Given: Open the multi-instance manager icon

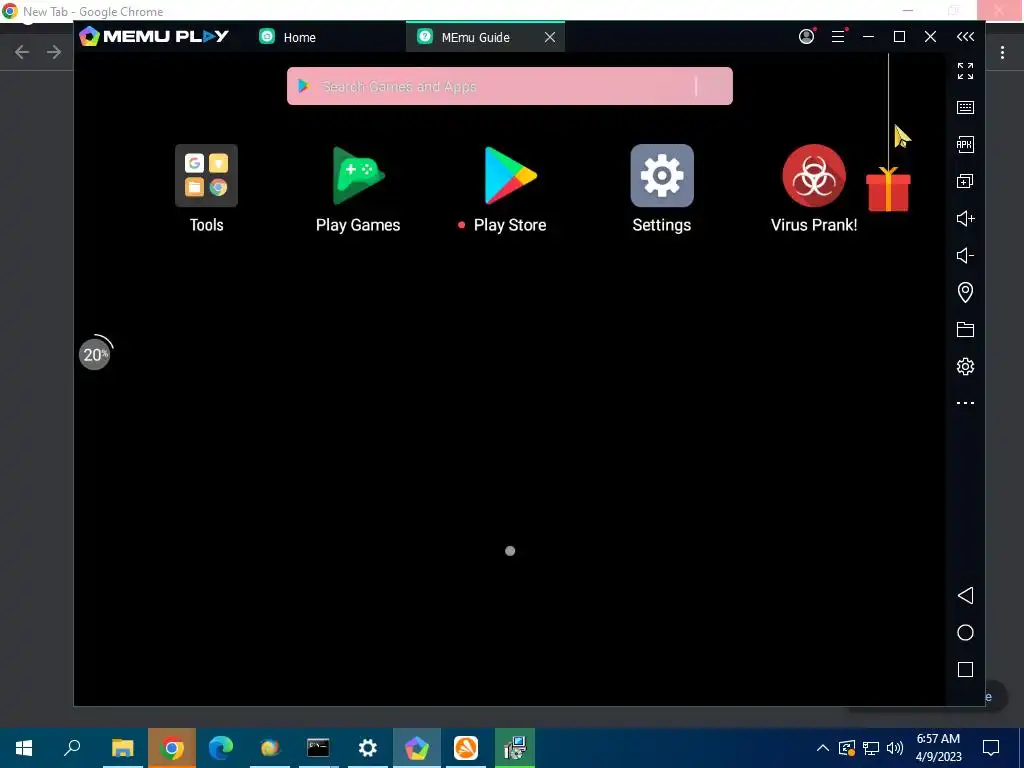Looking at the screenshot, I should click(965, 182).
